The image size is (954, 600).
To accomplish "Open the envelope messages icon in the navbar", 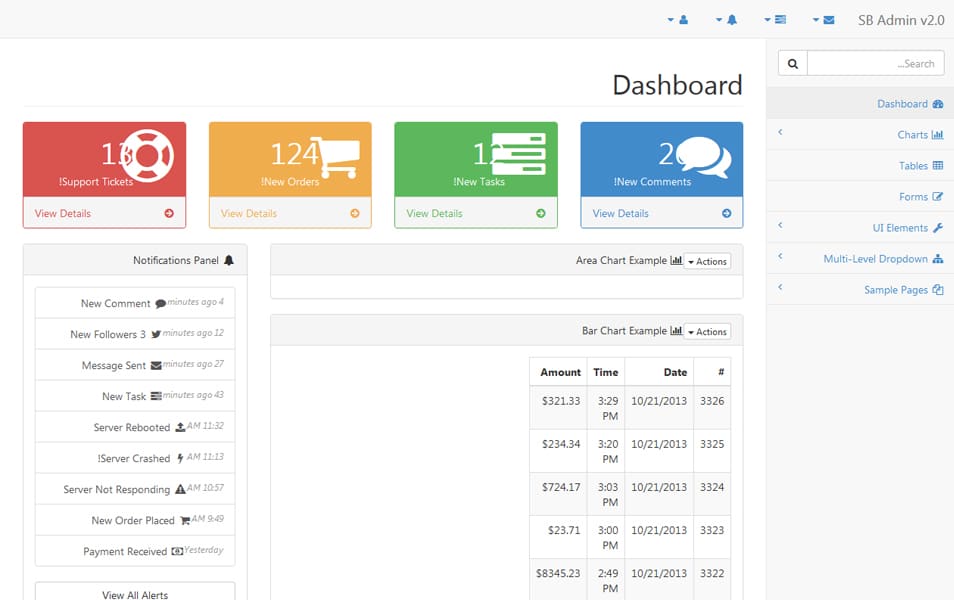I will [x=826, y=19].
